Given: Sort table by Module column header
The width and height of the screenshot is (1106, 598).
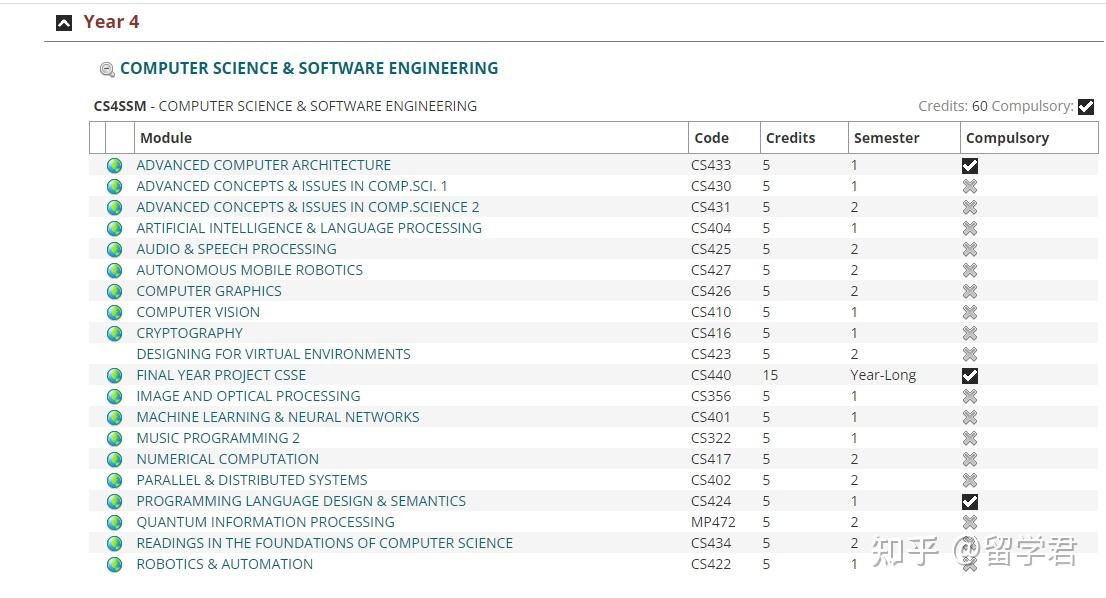Looking at the screenshot, I should [166, 138].
